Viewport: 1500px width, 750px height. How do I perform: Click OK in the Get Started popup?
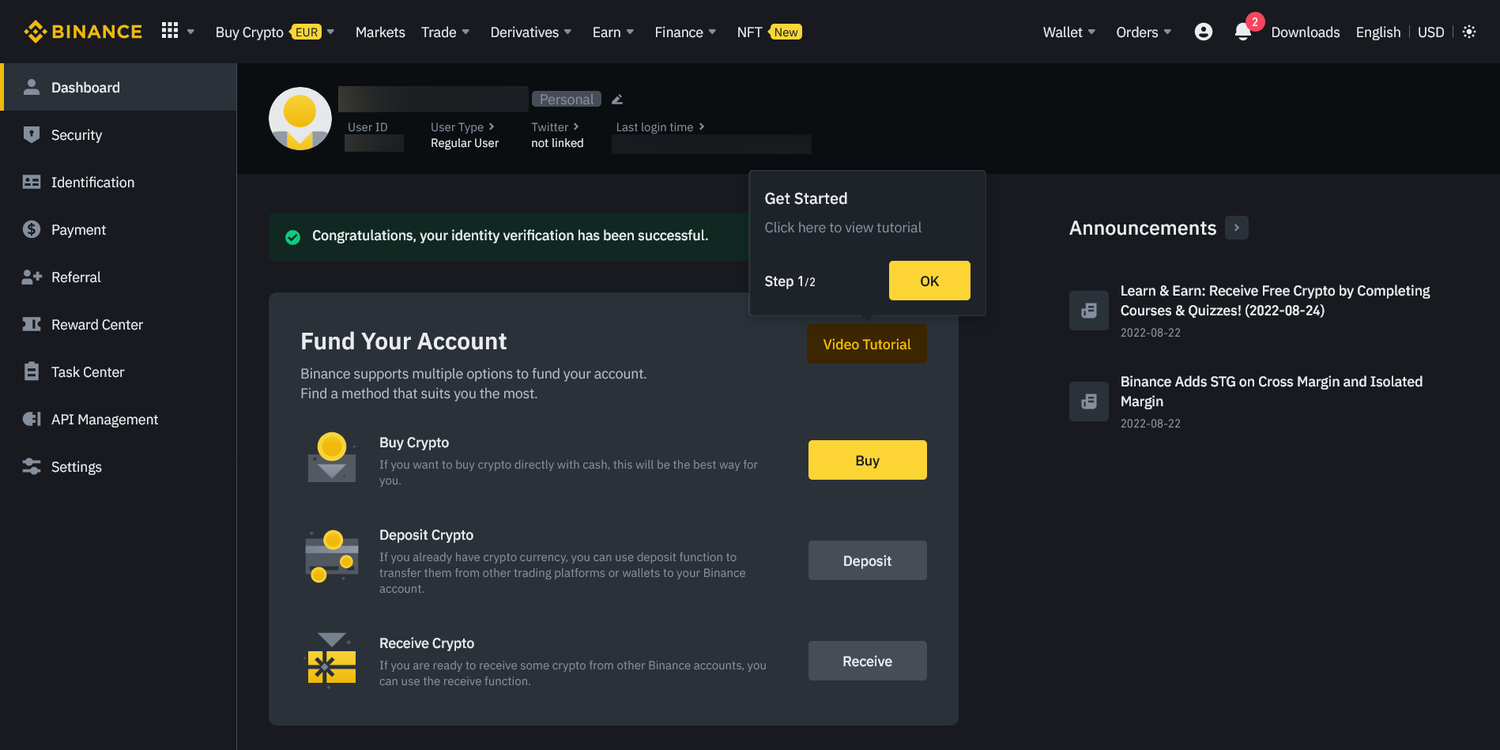[x=929, y=281]
